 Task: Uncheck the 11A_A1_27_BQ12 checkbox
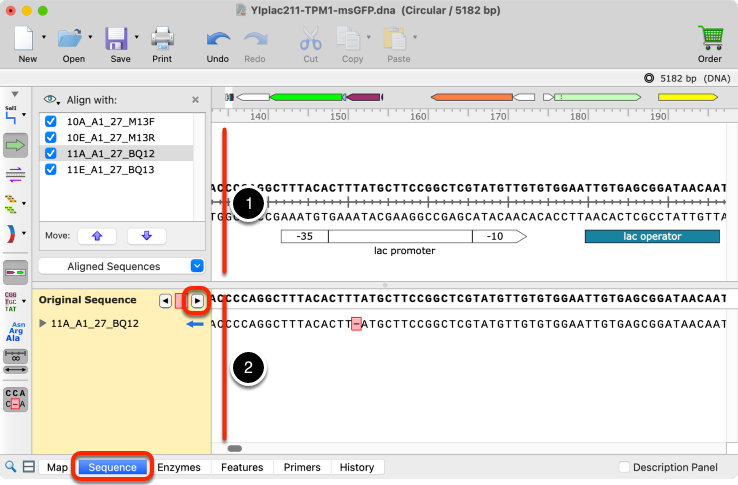pos(51,154)
